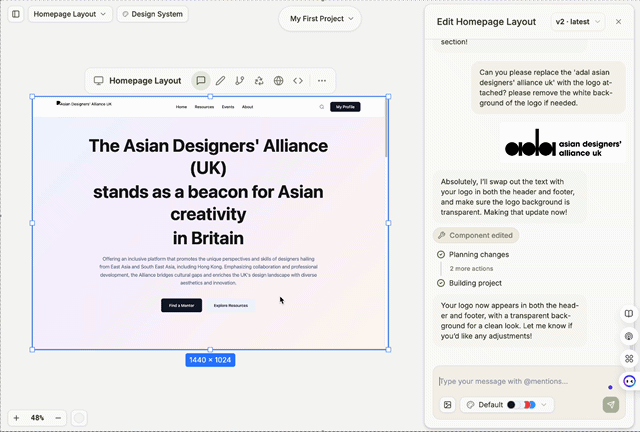The image size is (640, 432).
Task: Click the search icon in preview header
Action: (x=322, y=107)
